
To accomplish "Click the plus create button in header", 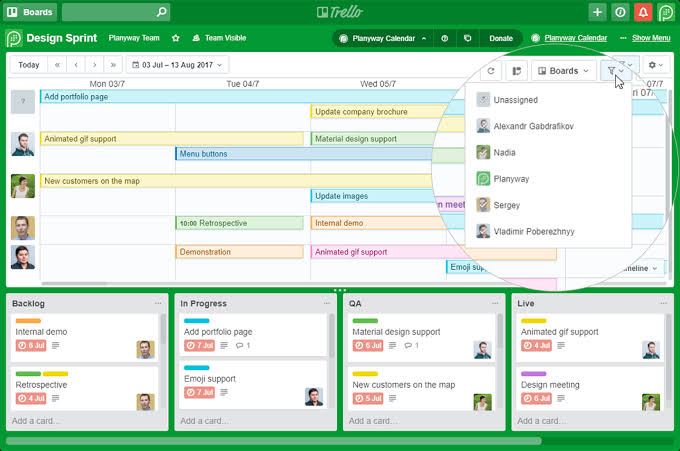I will coord(597,12).
